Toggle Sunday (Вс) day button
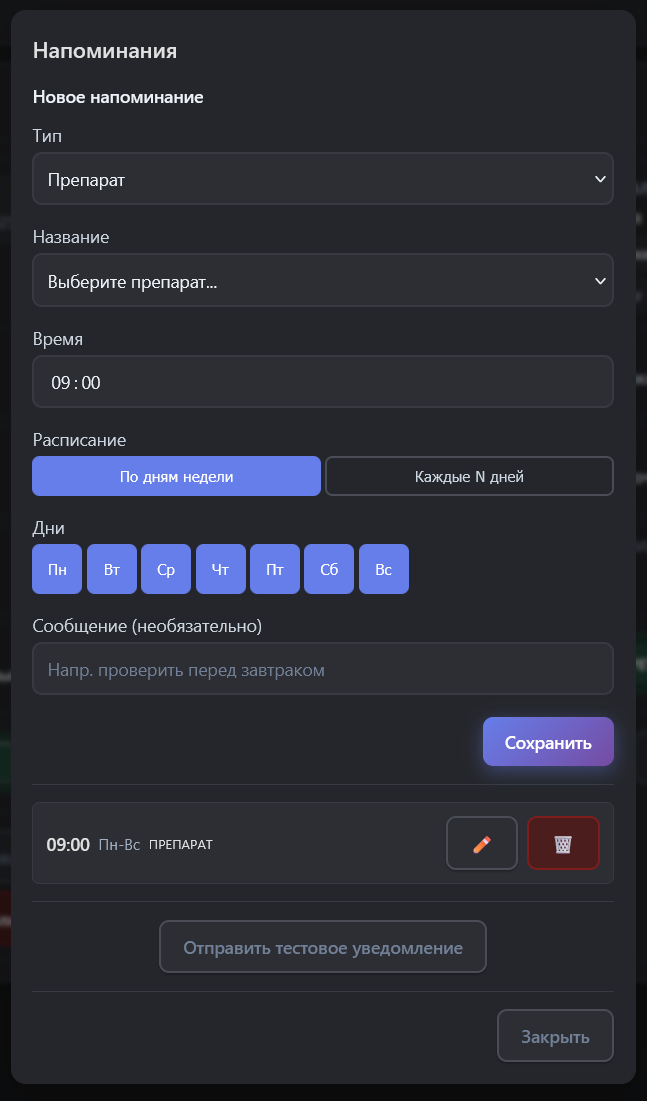This screenshot has width=647, height=1101. (384, 569)
